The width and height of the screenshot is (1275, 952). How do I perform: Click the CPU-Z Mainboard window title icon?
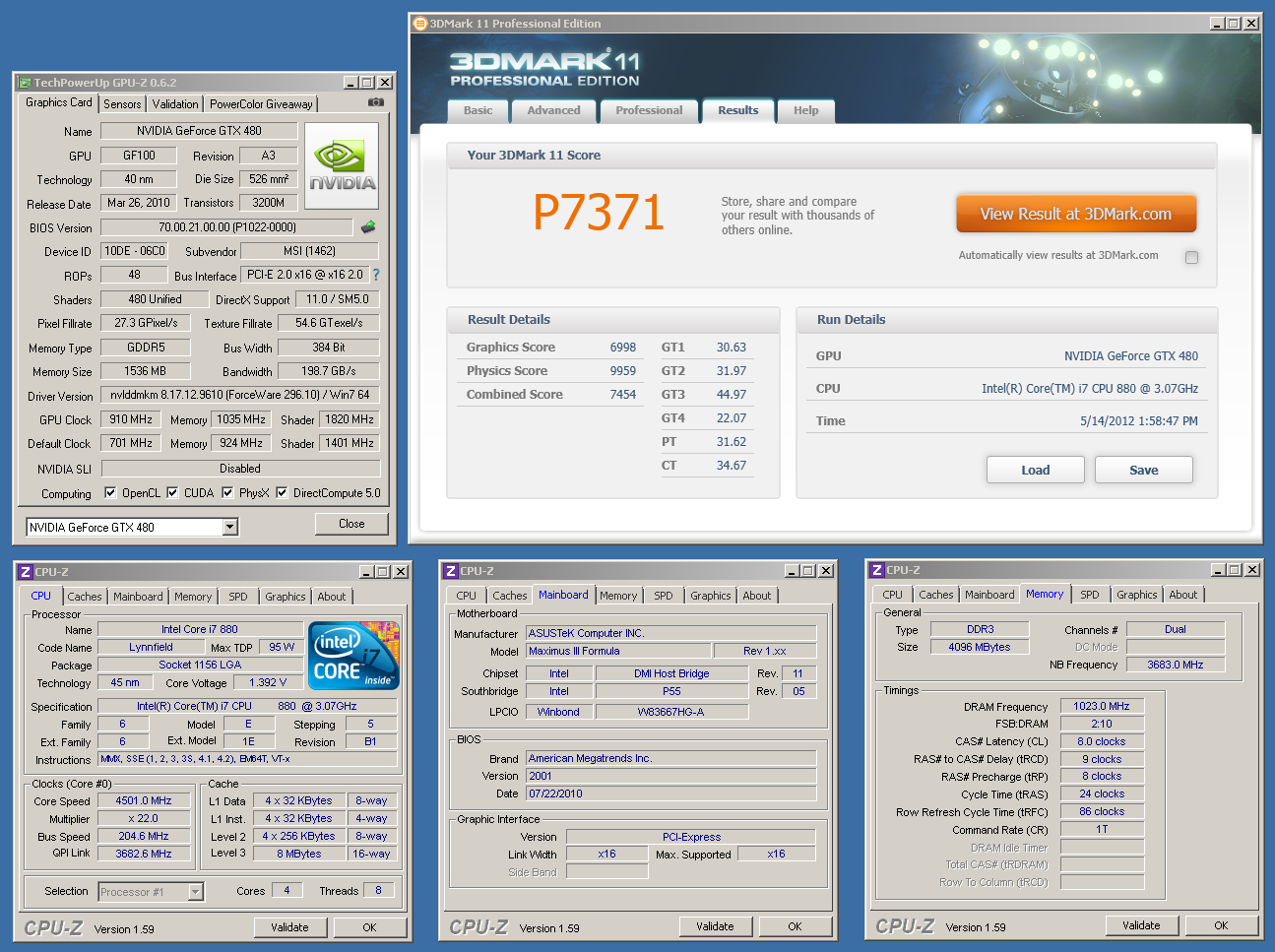(451, 571)
